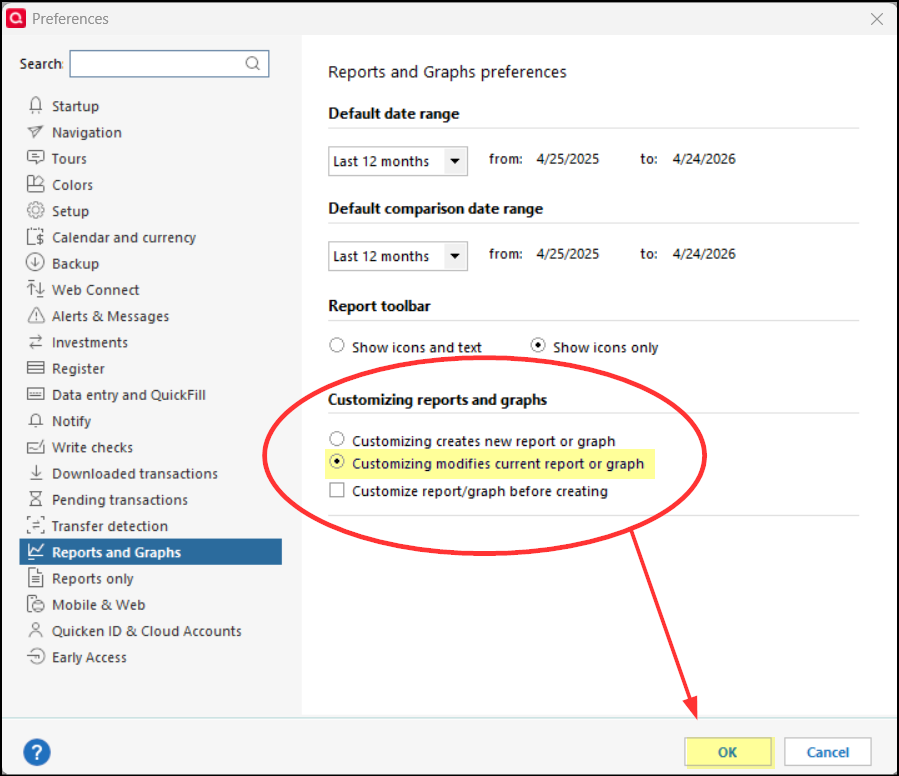
Task: Click the Data entry keyboard icon
Action: [x=36, y=394]
